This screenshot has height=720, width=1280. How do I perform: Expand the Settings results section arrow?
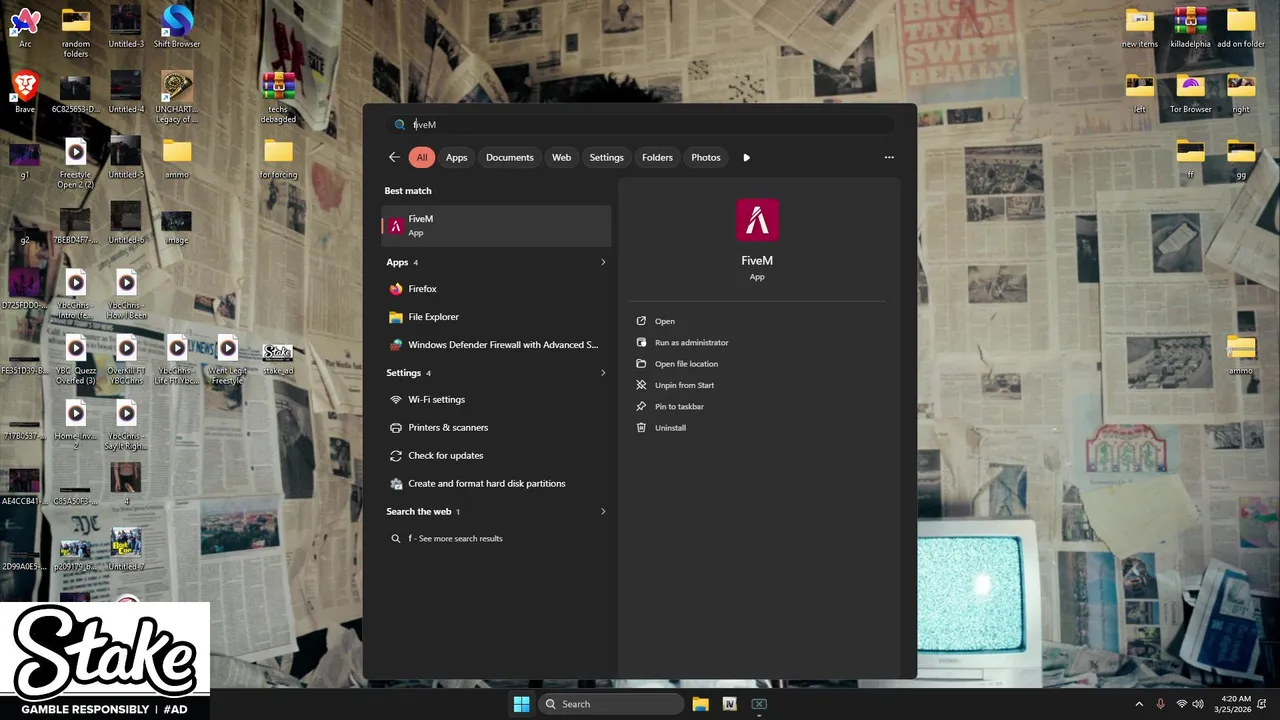[603, 373]
